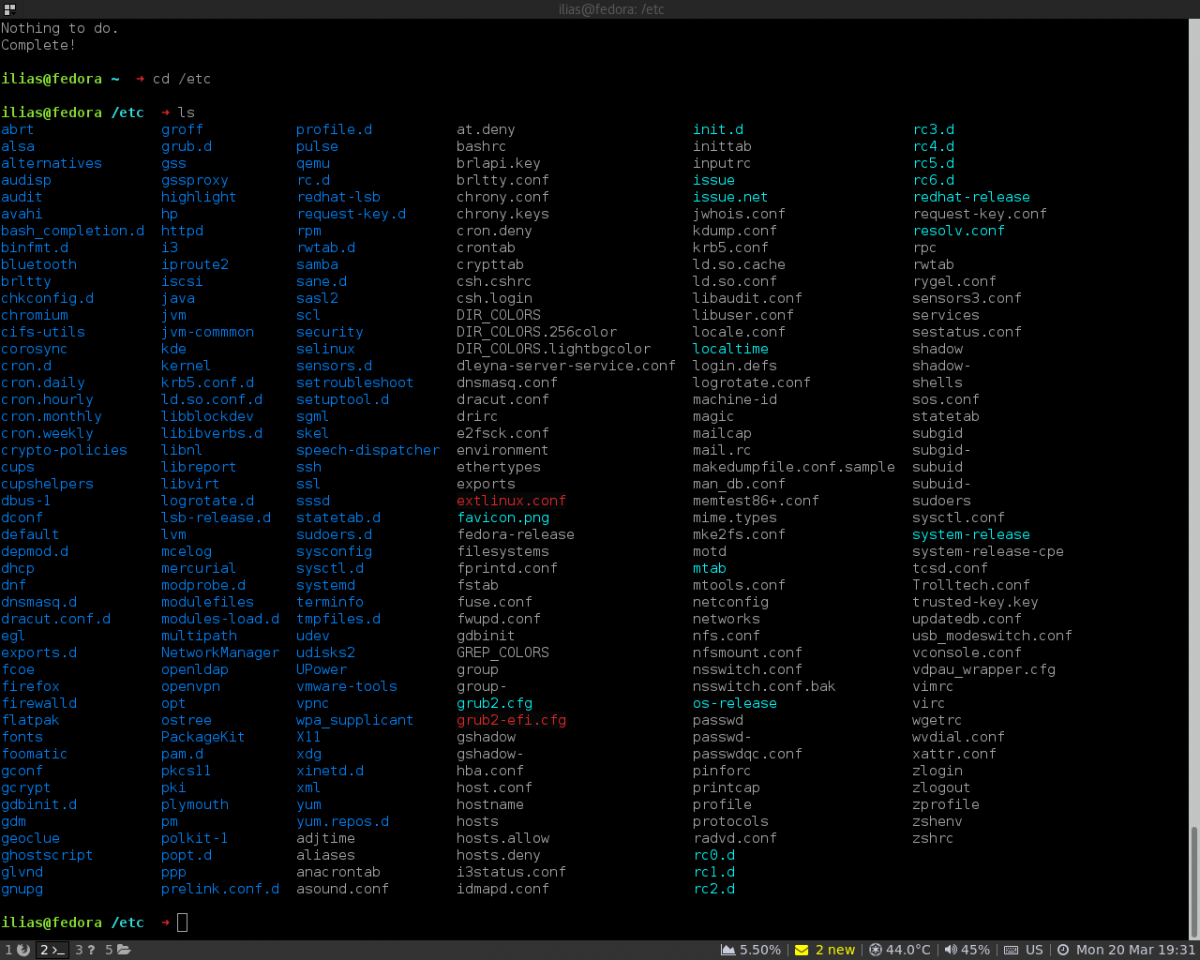Select the 'nsswitch.conf.bak' file name
This screenshot has width=1200, height=960.
(x=764, y=686)
